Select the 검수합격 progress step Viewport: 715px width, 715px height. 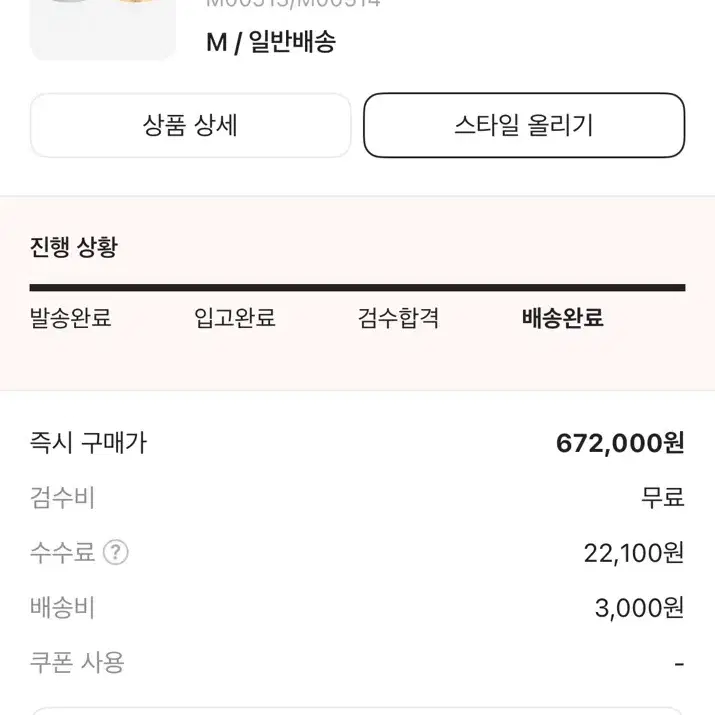[x=398, y=318]
